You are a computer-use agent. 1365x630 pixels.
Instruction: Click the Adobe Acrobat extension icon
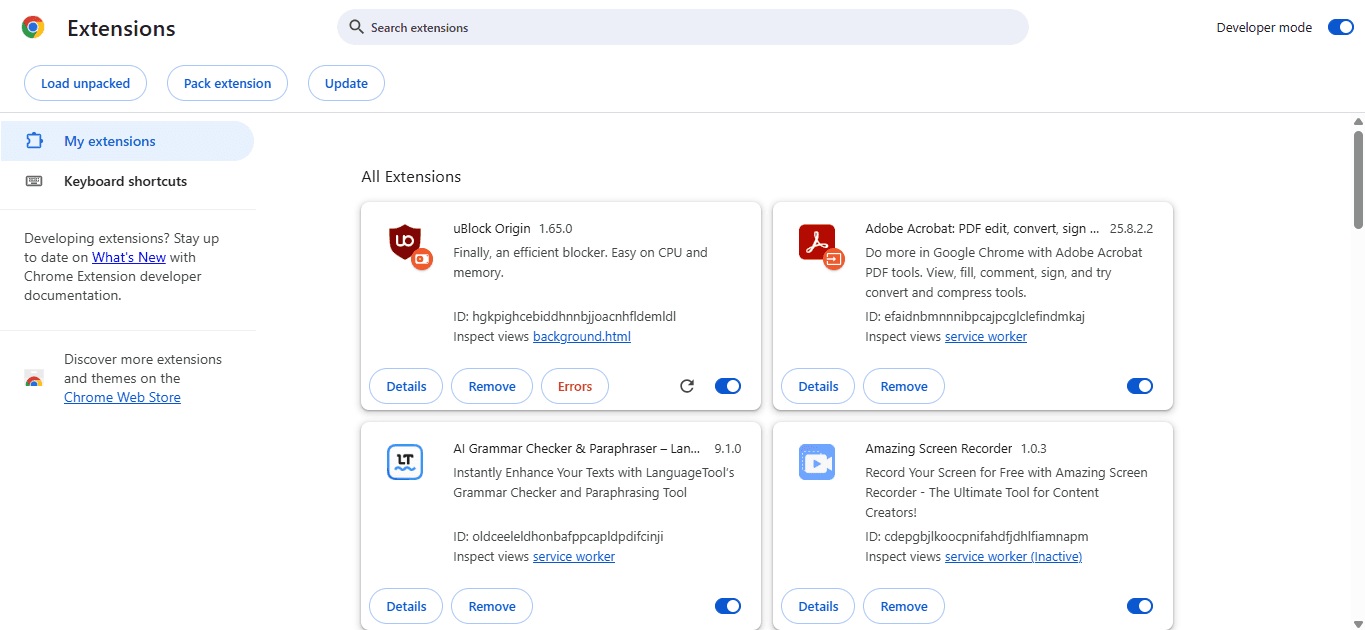coord(816,241)
